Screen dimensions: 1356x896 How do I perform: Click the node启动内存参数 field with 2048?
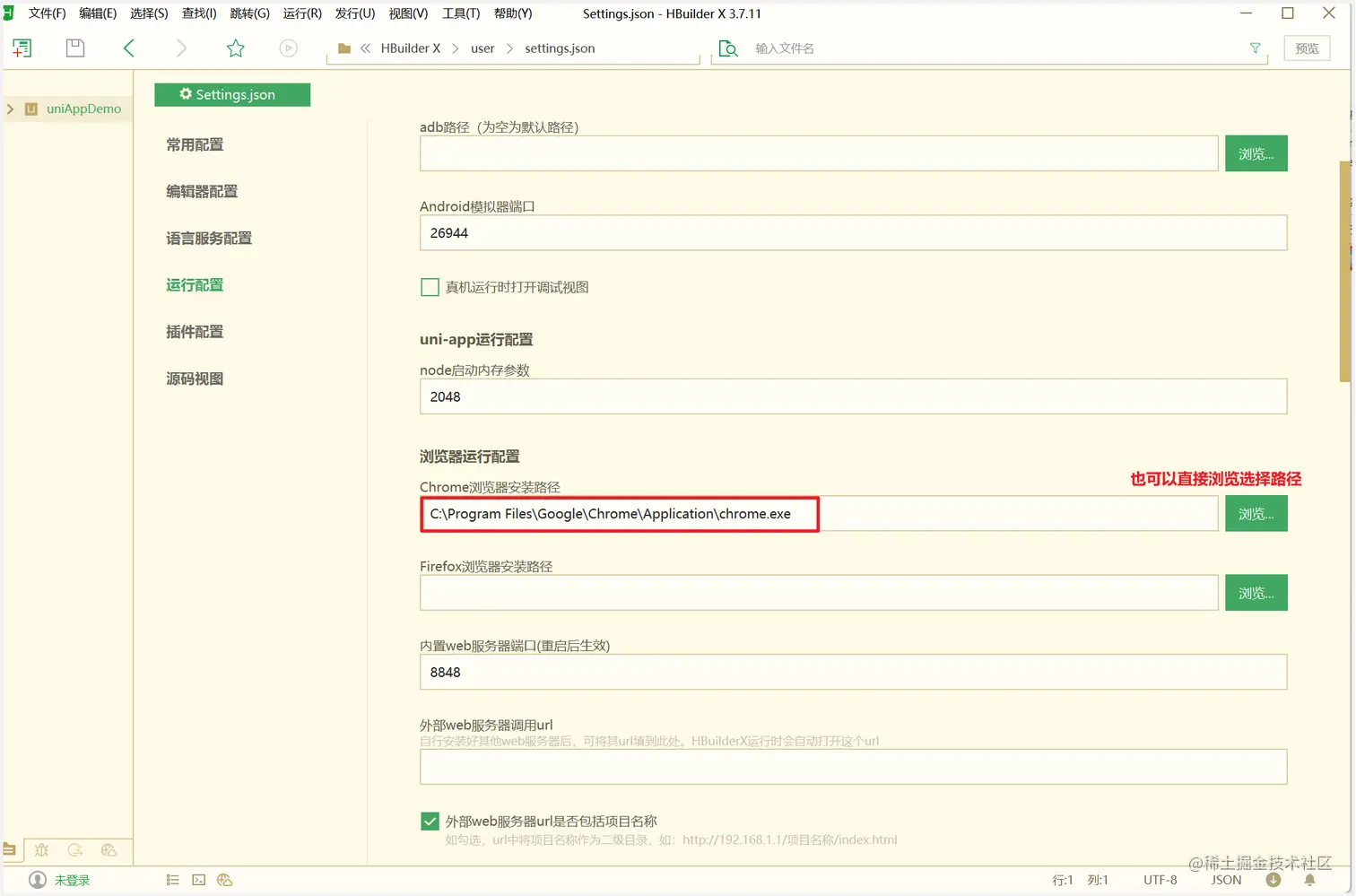tap(853, 396)
